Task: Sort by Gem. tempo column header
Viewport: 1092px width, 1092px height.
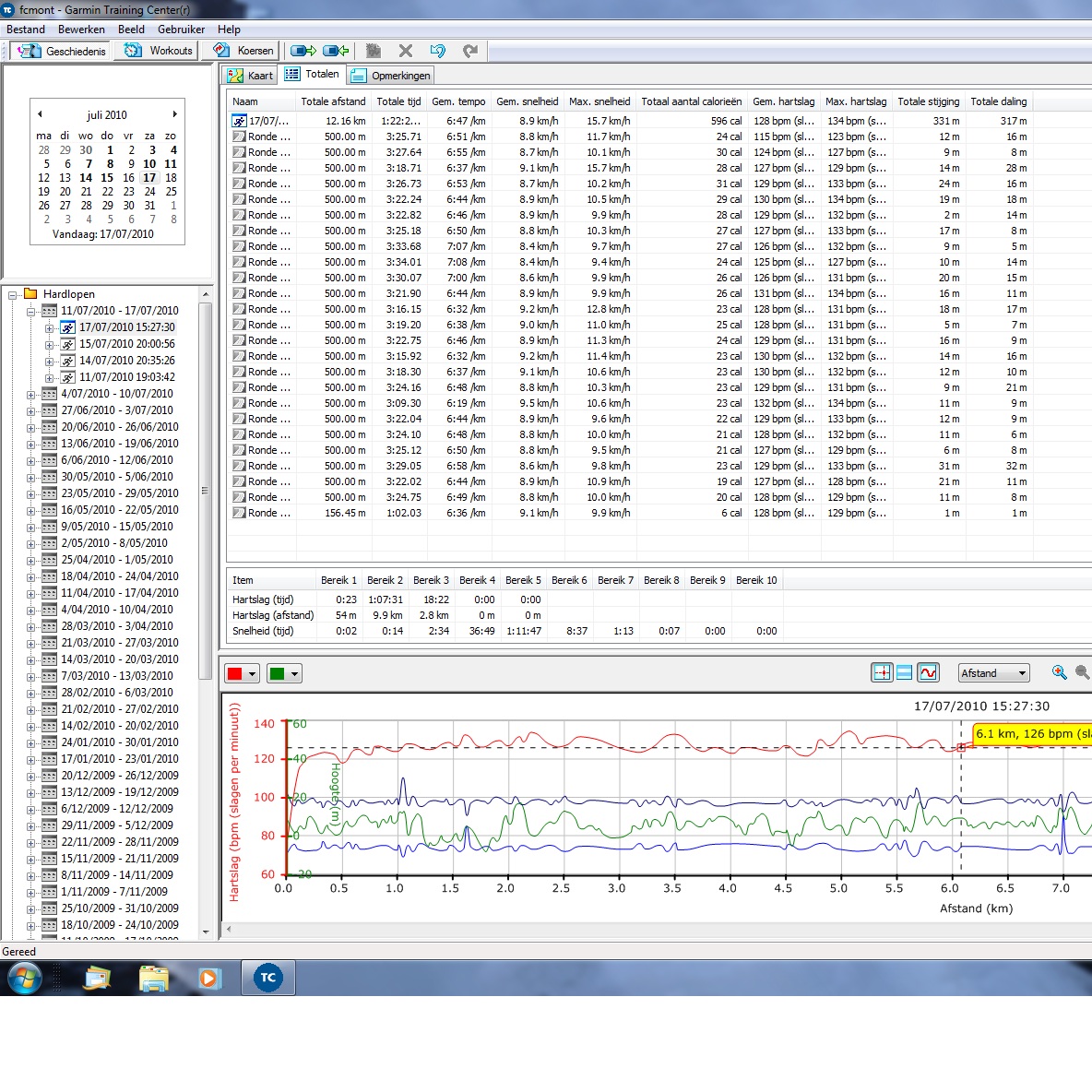Action: (x=459, y=101)
